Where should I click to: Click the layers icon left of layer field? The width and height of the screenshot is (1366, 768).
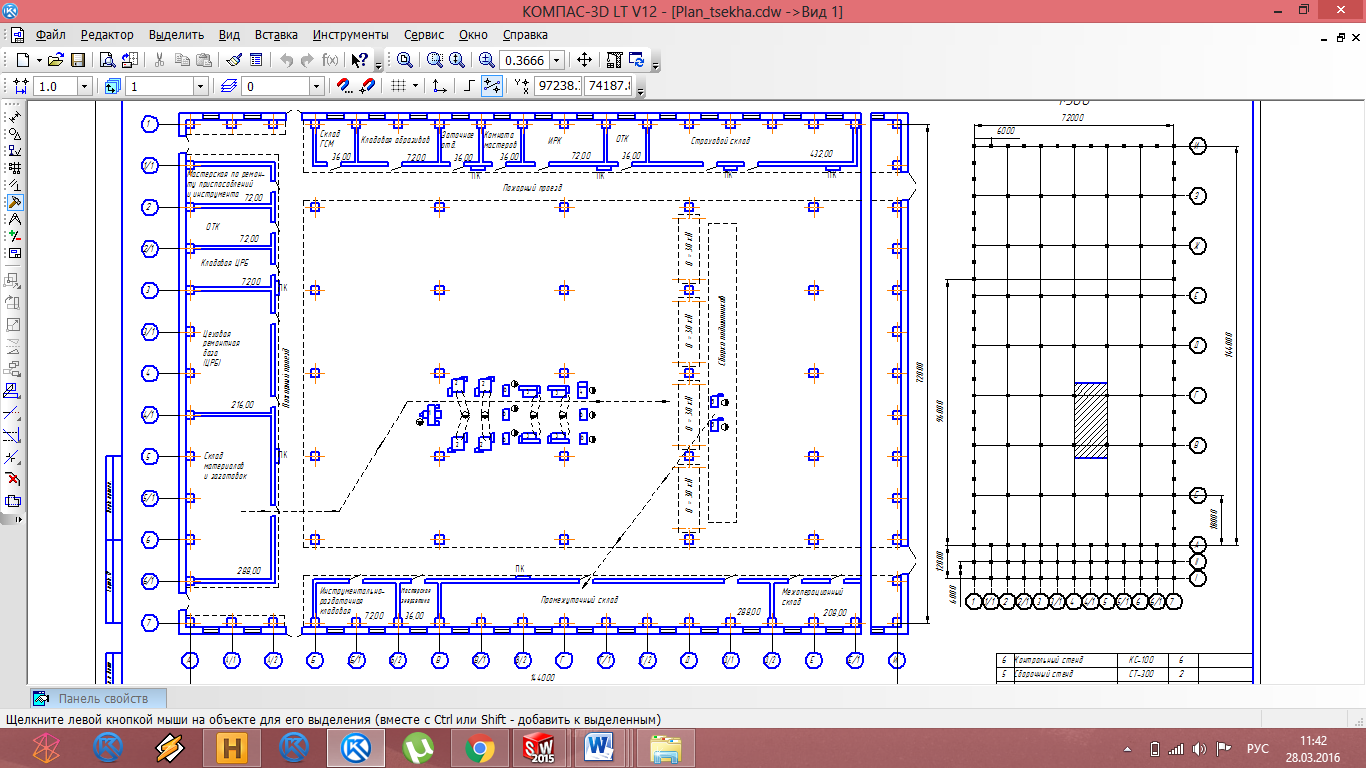coord(229,86)
